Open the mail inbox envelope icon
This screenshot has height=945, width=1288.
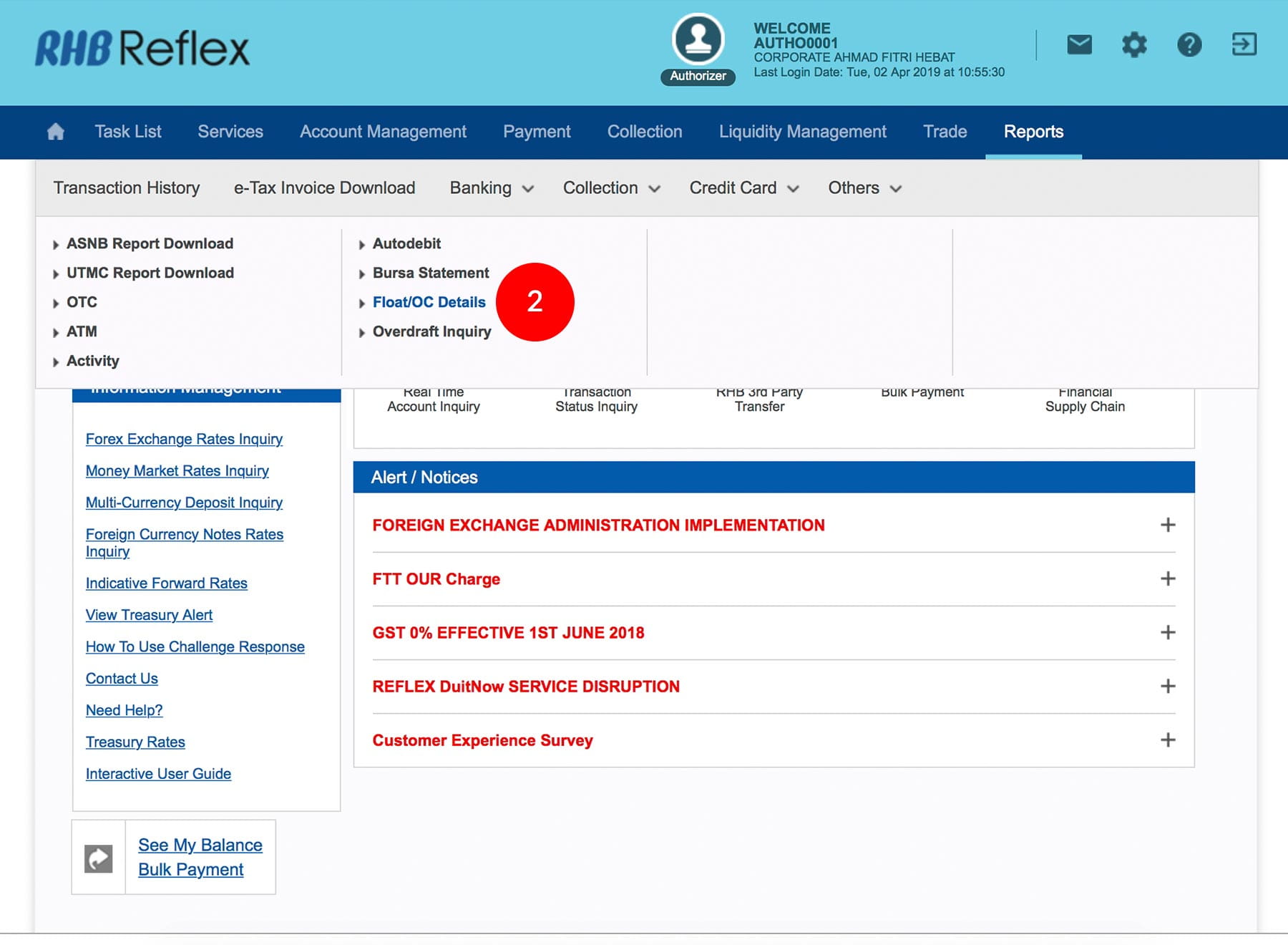tap(1079, 45)
